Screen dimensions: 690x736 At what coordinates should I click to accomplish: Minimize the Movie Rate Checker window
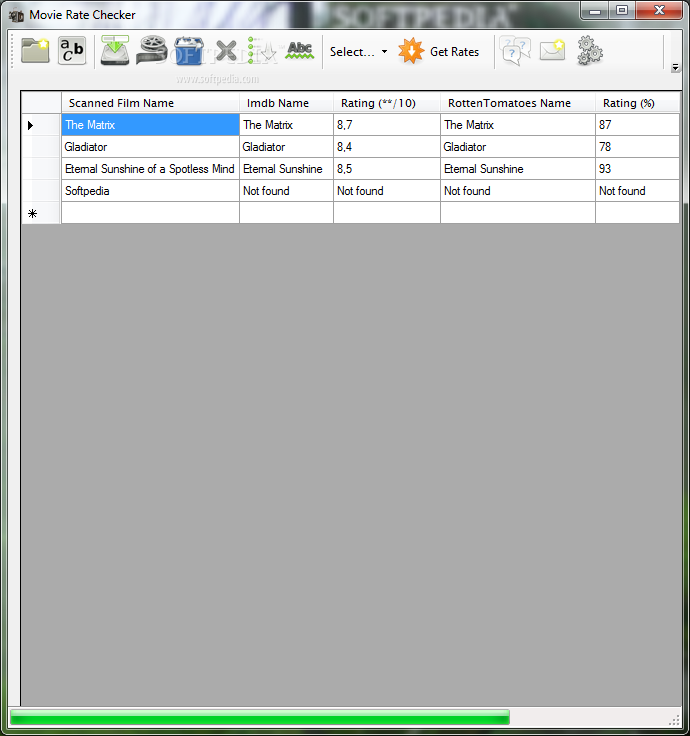595,10
